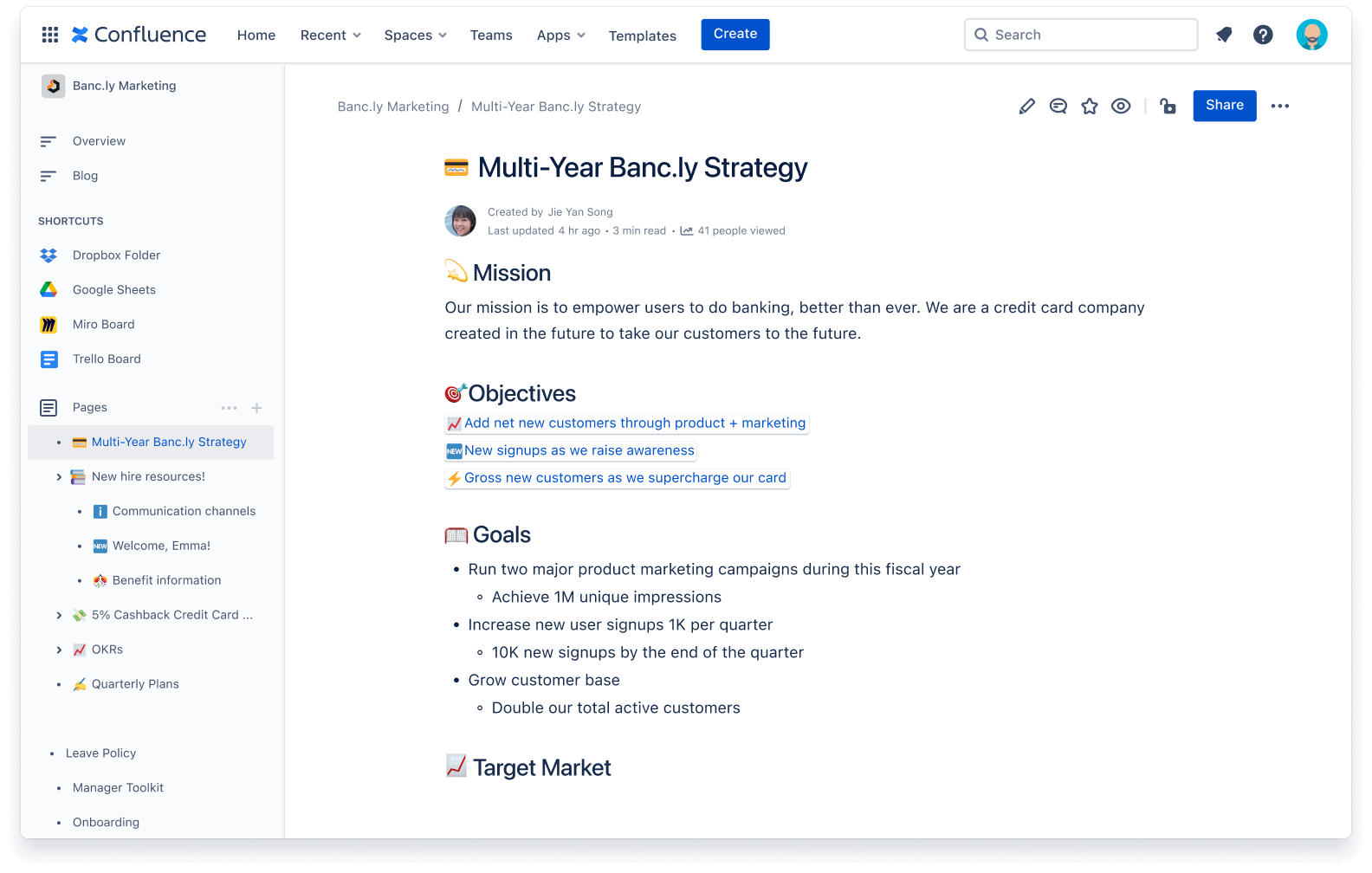Click Banc.ly Marketing space title in sidebar

[124, 86]
